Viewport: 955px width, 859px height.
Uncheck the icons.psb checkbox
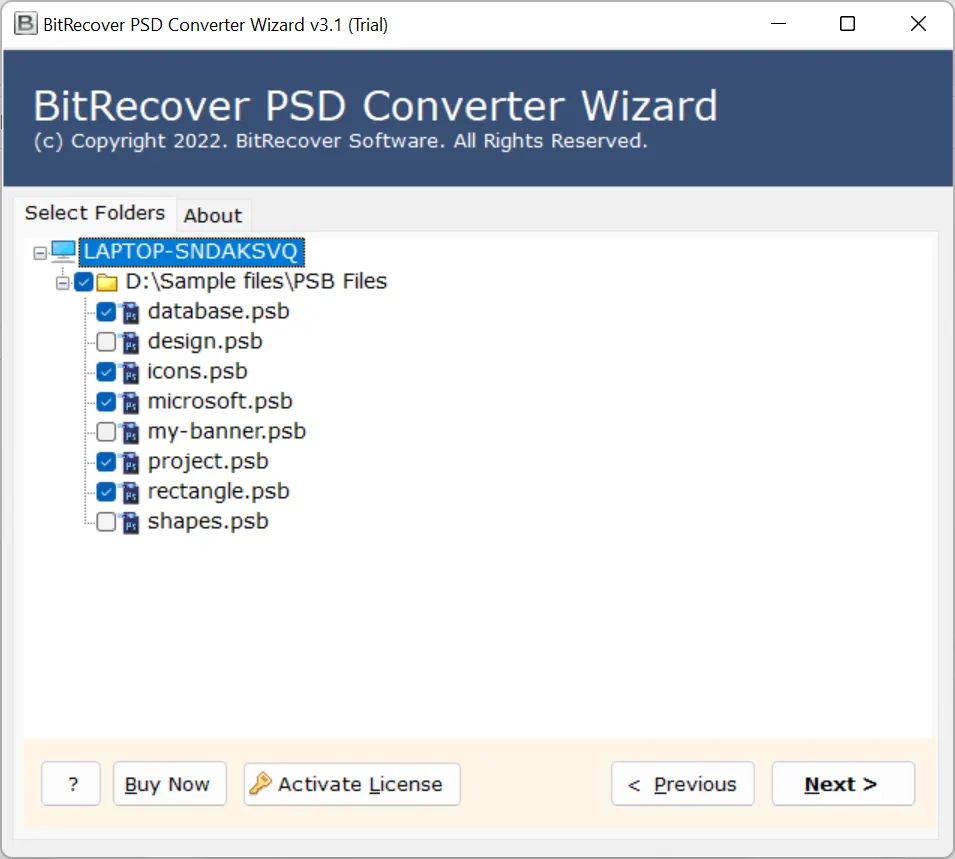(x=106, y=372)
